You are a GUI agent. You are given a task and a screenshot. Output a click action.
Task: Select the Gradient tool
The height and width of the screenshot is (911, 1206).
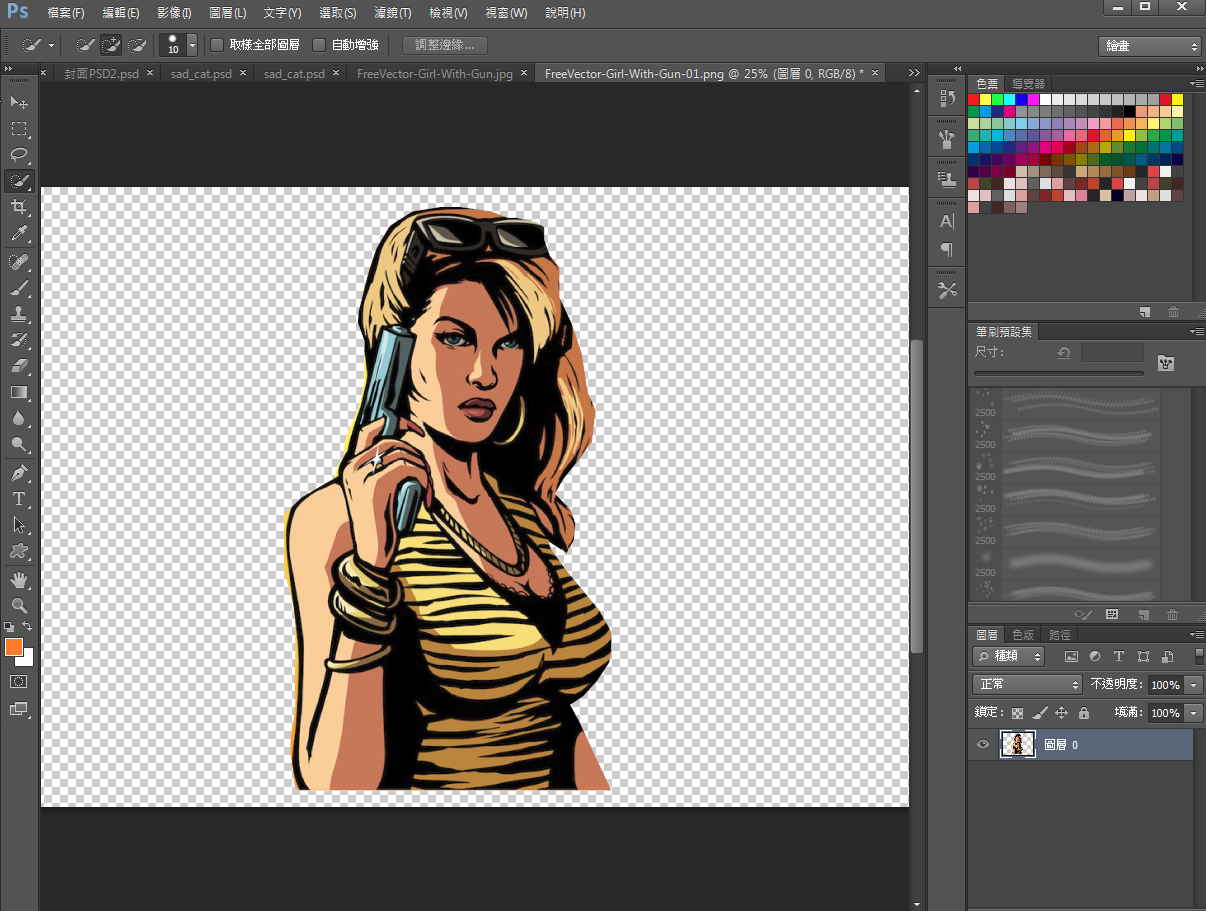[x=19, y=392]
